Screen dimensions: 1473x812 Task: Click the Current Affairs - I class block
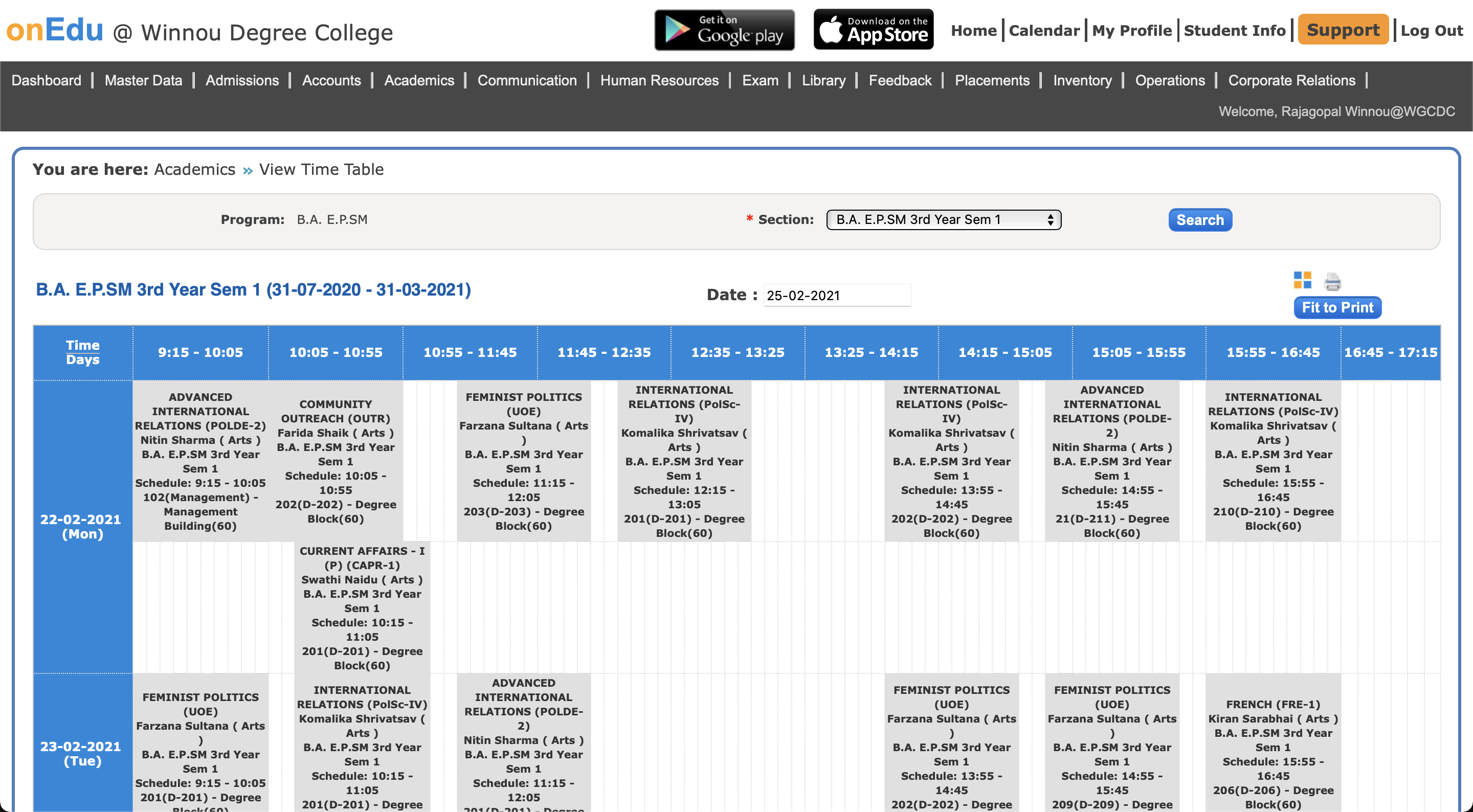click(x=362, y=608)
